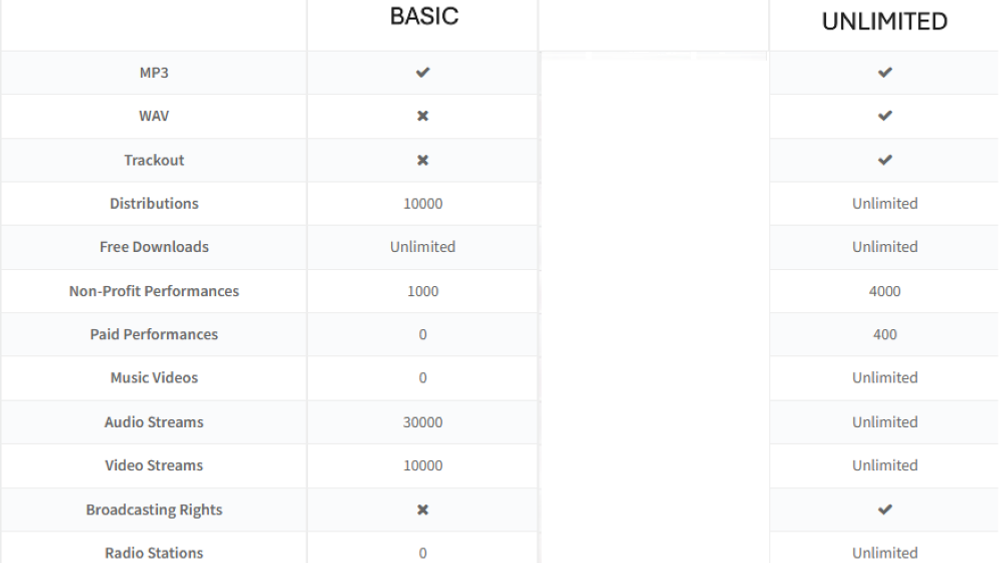The image size is (999, 563).
Task: Click the BASIC MP3 checkmark icon
Action: (422, 73)
